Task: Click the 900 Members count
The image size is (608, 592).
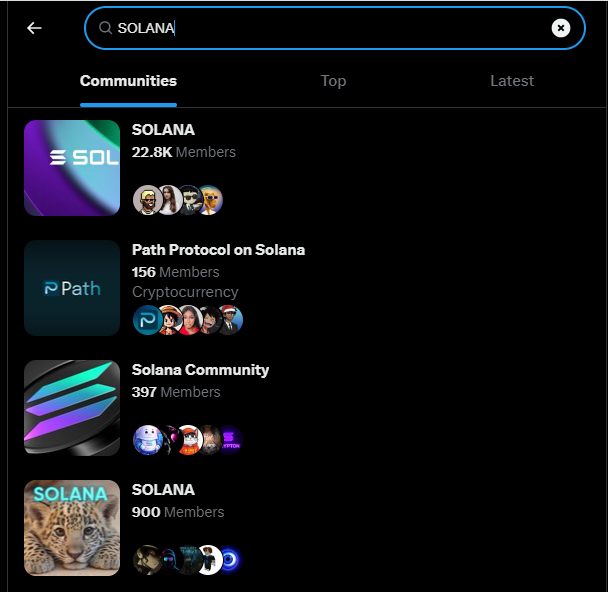Action: point(178,512)
